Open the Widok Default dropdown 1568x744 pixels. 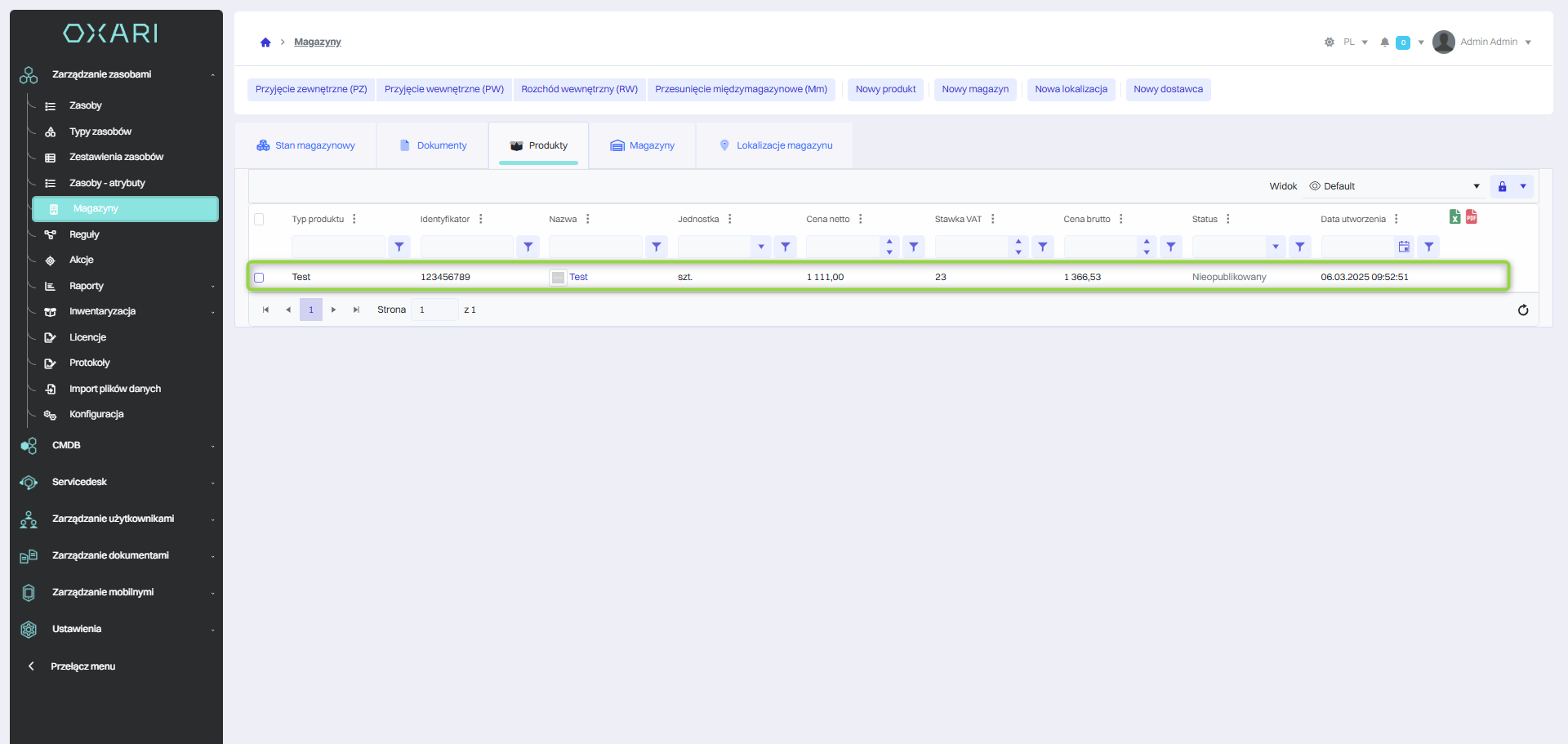pos(1395,186)
